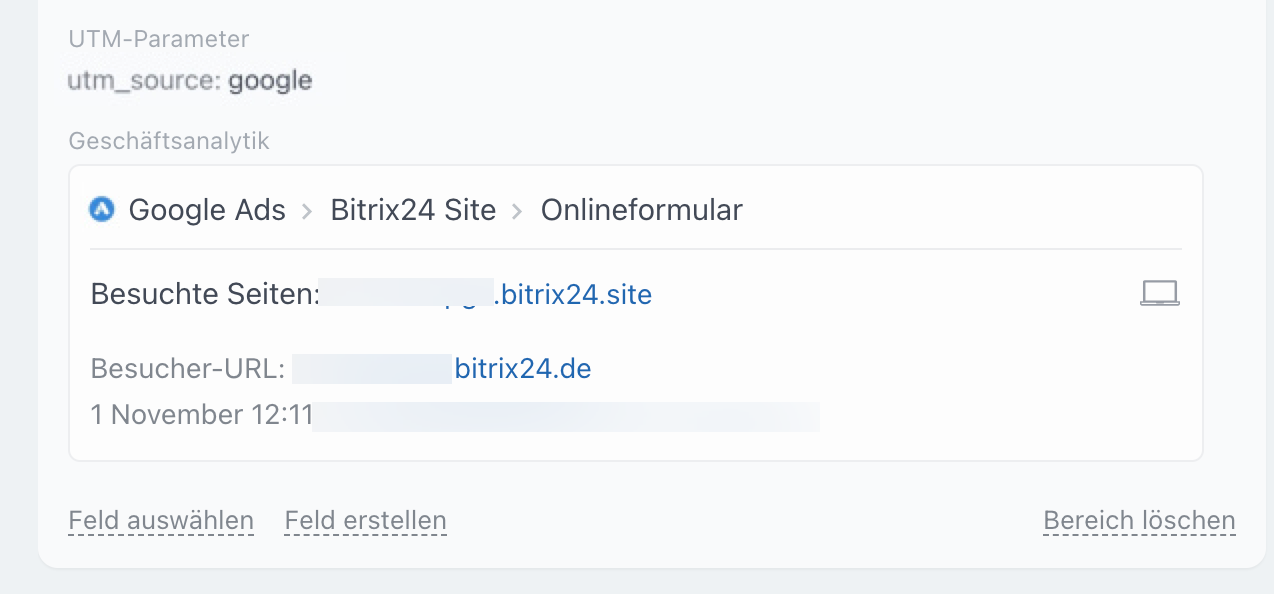The height and width of the screenshot is (594, 1274).
Task: Click the Besuchte Seiten label
Action: click(x=204, y=295)
